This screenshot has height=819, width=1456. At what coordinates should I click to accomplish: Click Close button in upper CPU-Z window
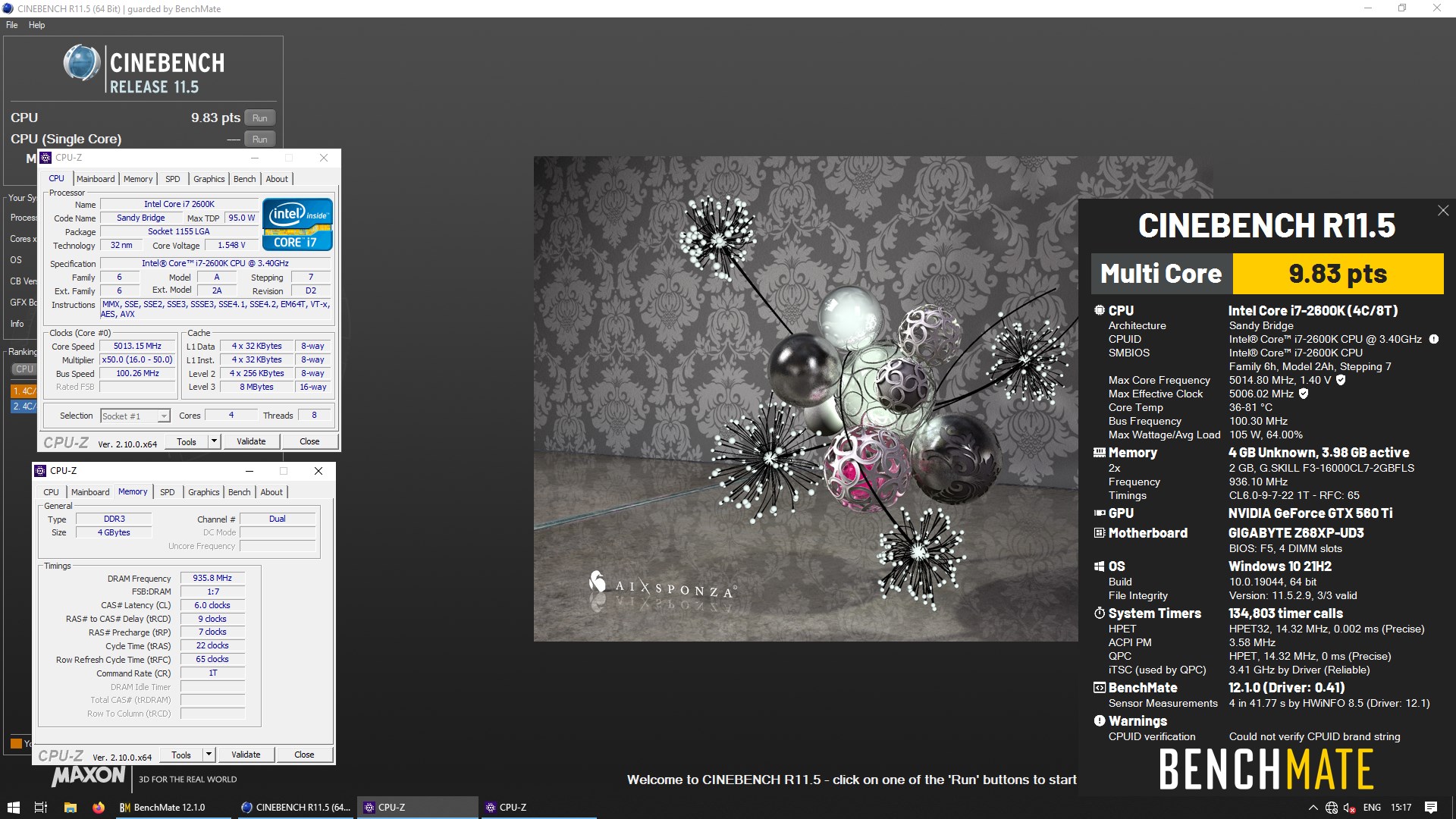click(x=309, y=441)
